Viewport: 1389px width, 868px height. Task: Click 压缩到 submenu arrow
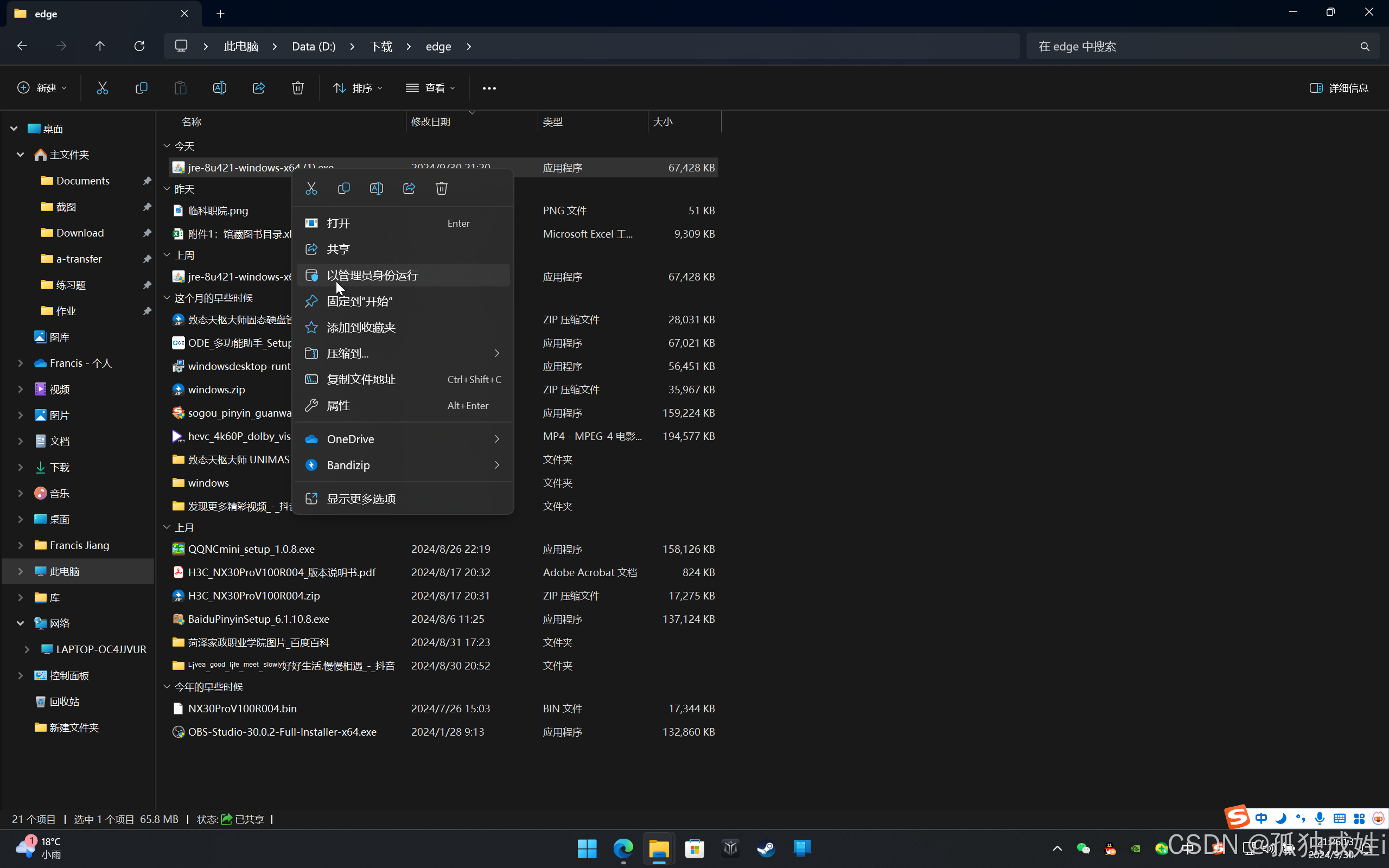[496, 353]
